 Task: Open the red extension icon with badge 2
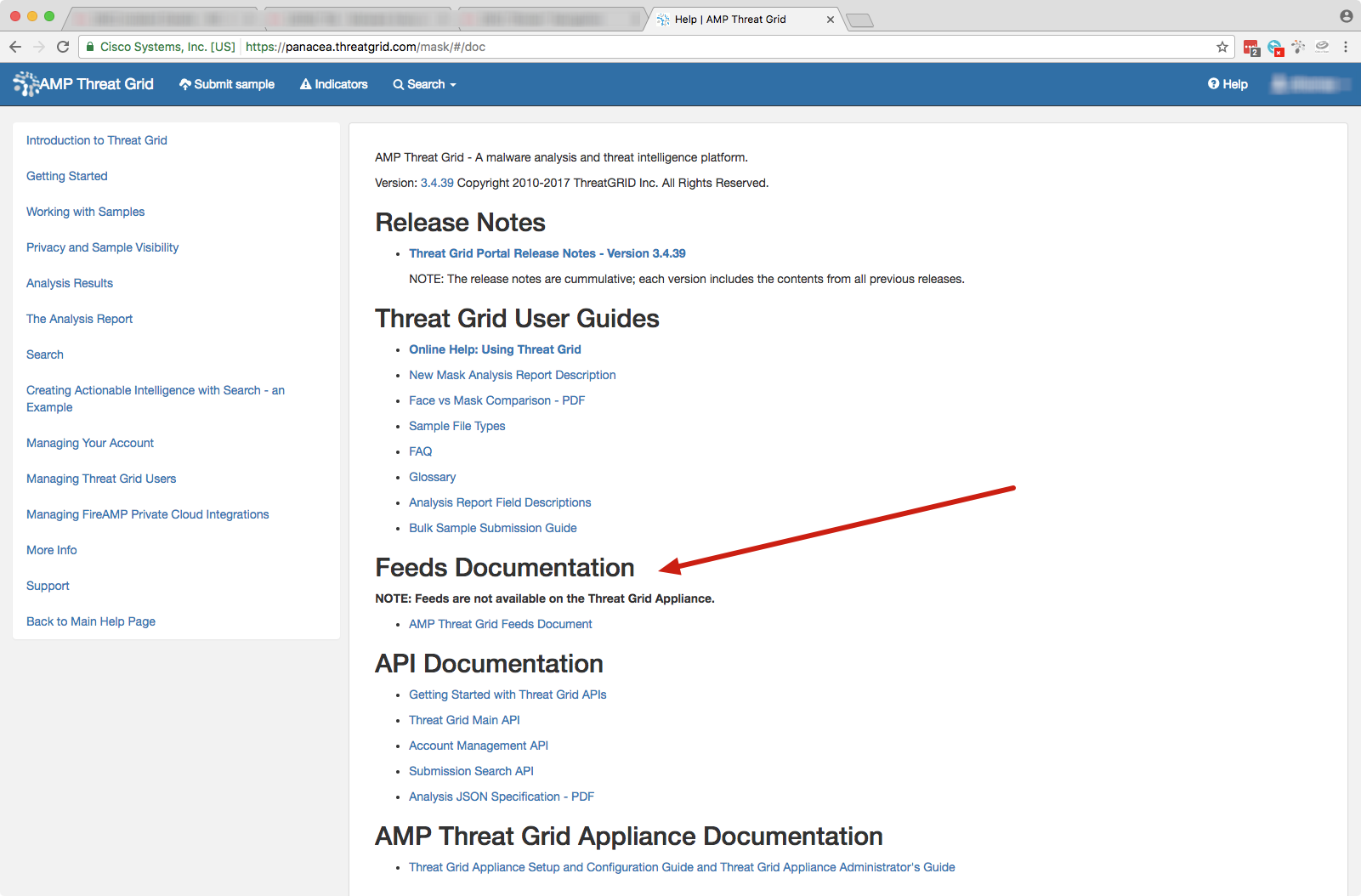1250,48
